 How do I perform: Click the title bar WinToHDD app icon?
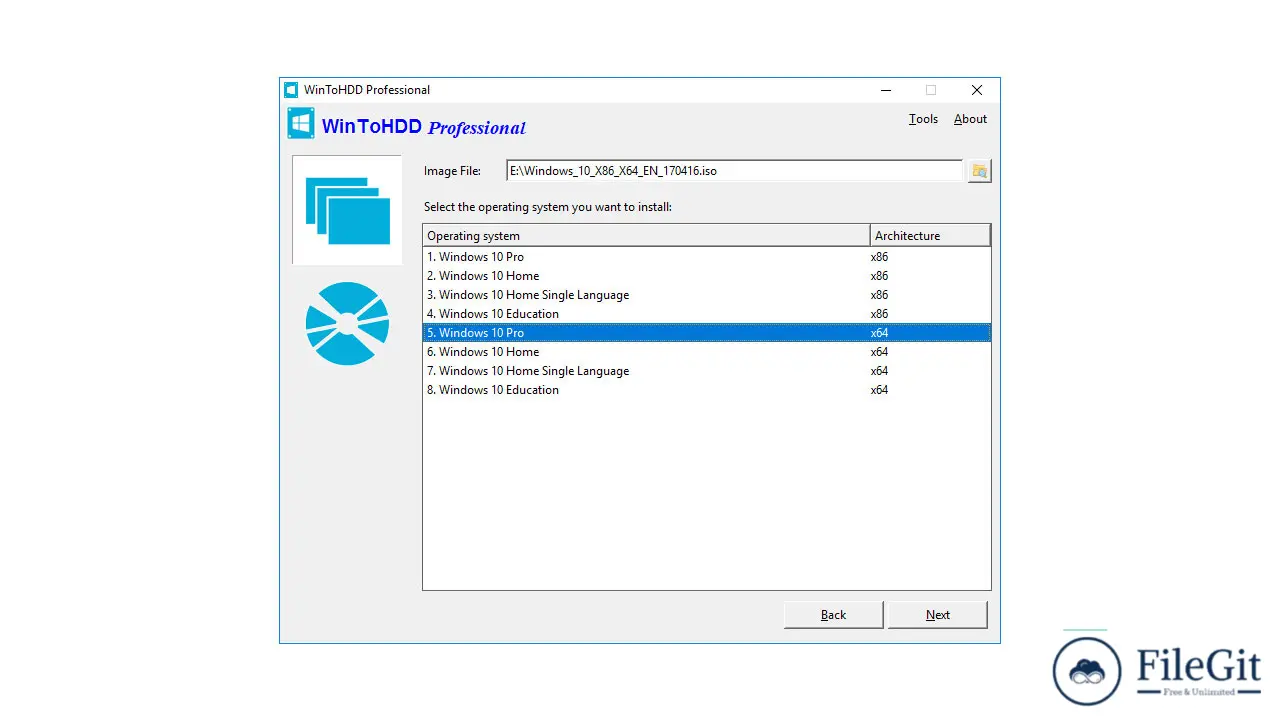coord(291,90)
